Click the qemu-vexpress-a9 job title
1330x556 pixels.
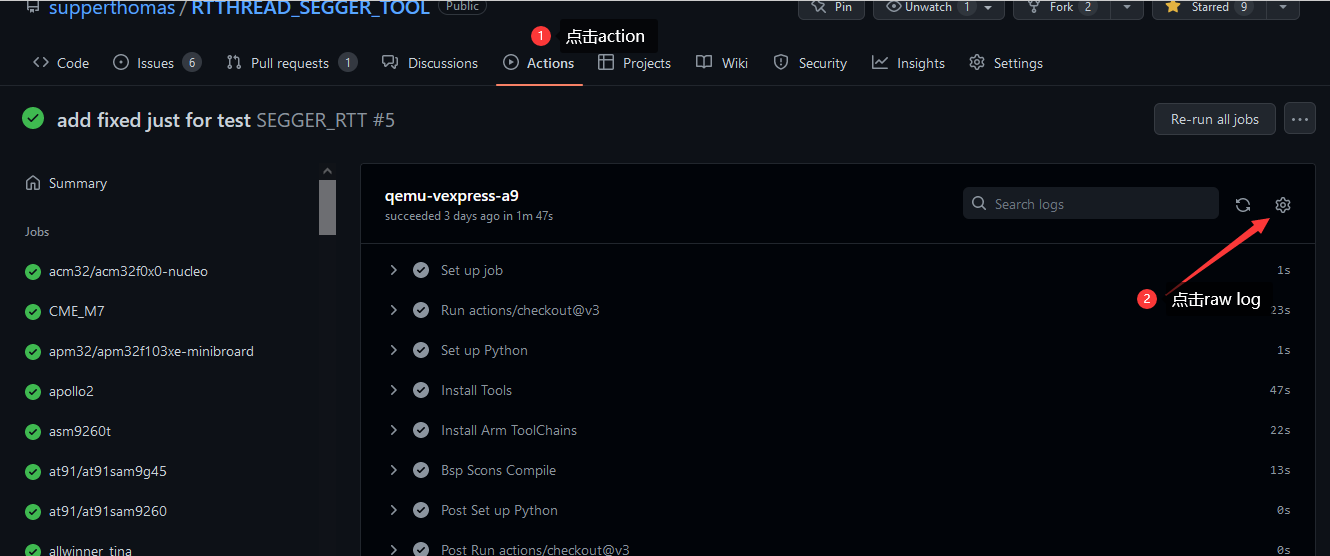point(451,196)
